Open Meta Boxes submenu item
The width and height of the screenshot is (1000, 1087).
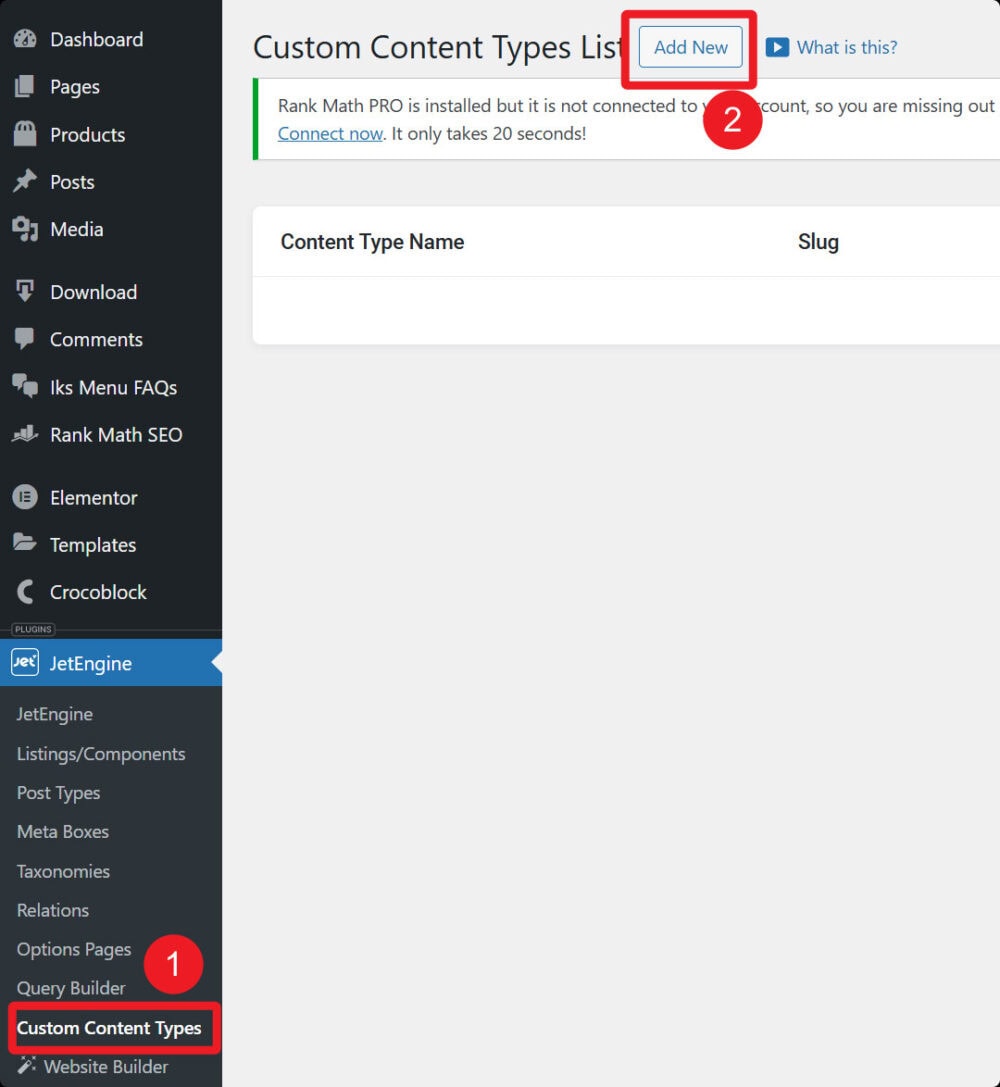pyautogui.click(x=63, y=831)
